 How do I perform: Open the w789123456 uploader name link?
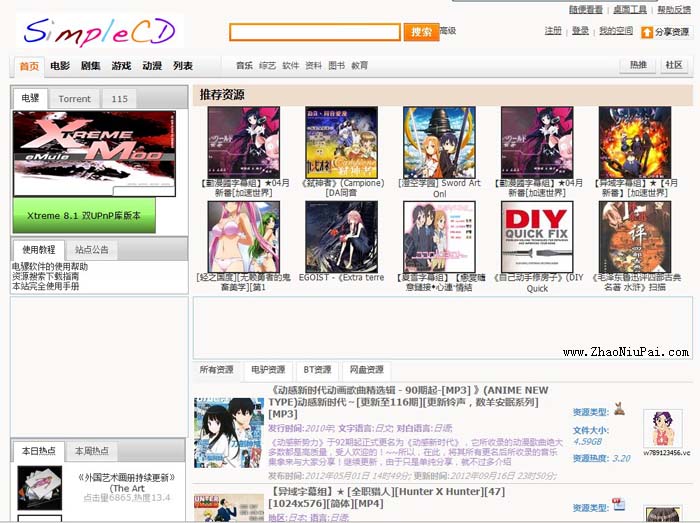pyautogui.click(x=667, y=453)
